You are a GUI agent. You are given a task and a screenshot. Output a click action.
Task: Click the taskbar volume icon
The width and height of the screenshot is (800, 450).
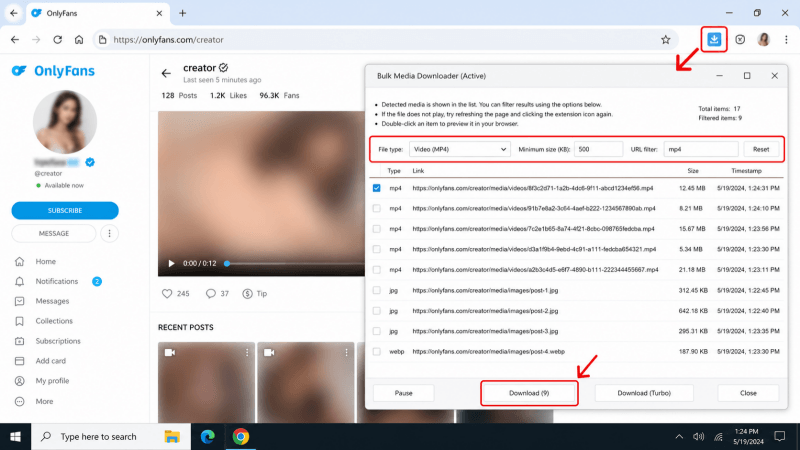point(698,437)
